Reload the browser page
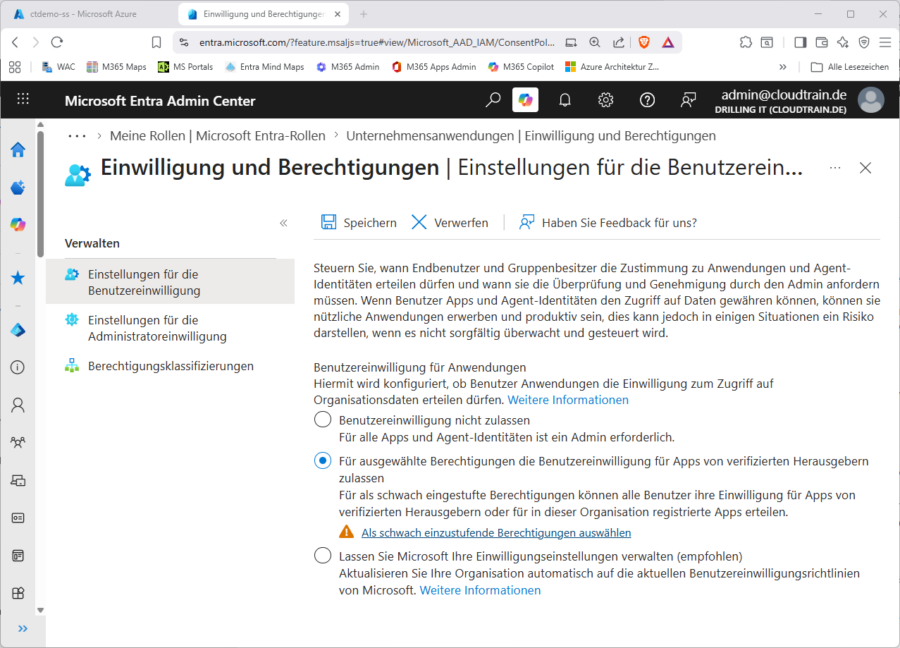Viewport: 900px width, 648px height. (x=57, y=42)
